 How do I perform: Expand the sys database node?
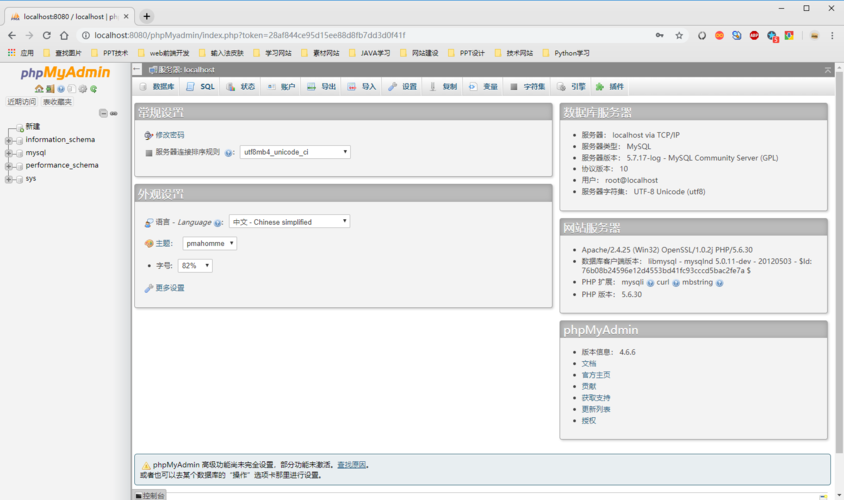pyautogui.click(x=9, y=179)
